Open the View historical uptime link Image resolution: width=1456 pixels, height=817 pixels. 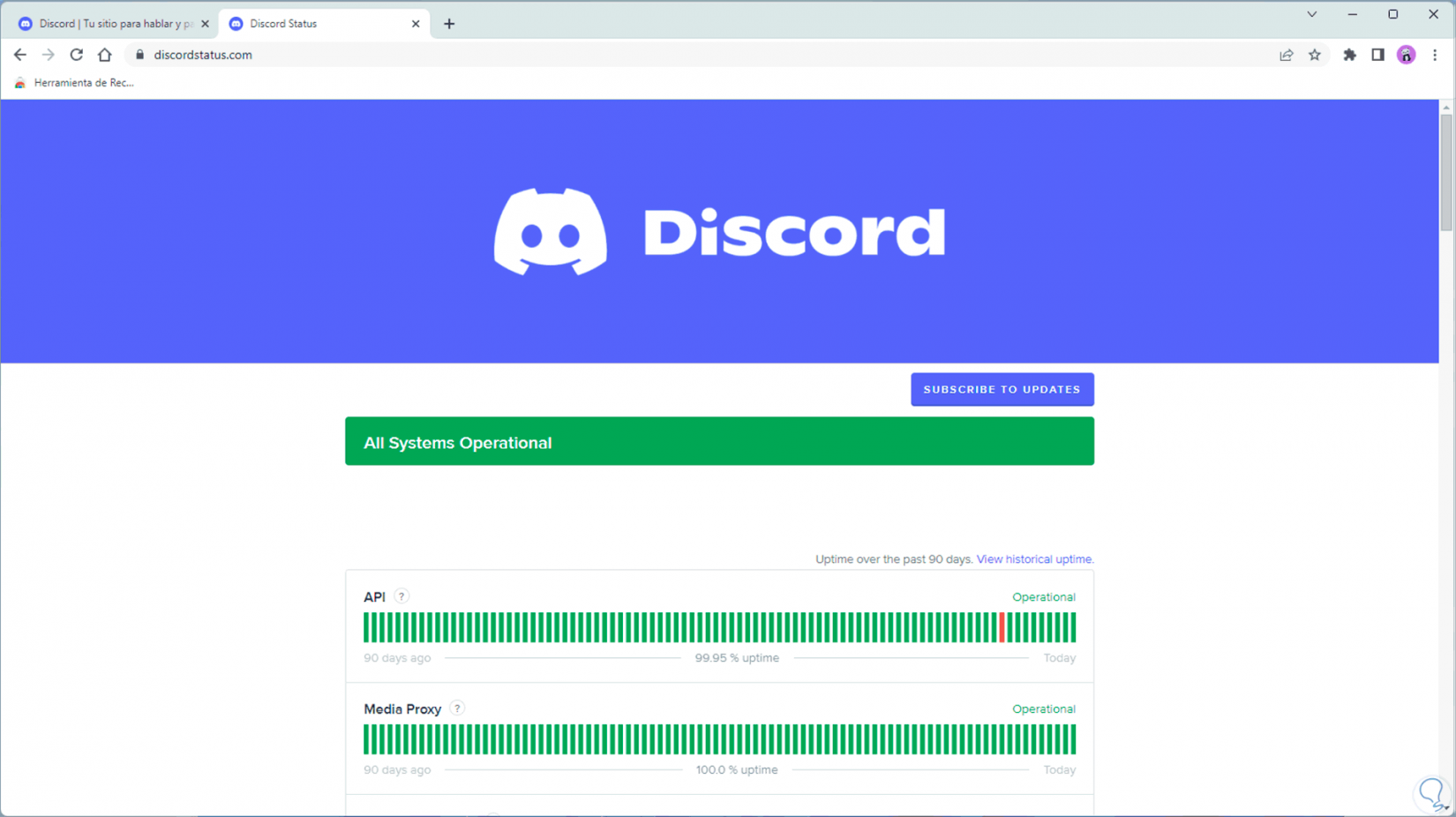point(1035,559)
